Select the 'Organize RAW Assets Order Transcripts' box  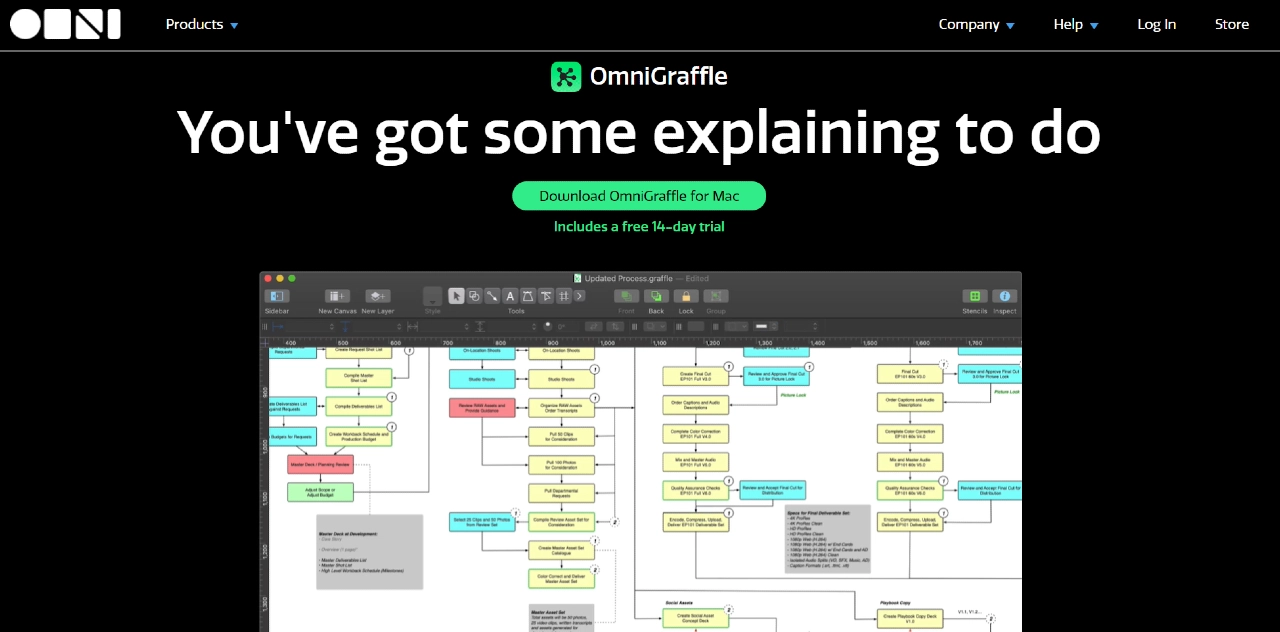point(561,408)
